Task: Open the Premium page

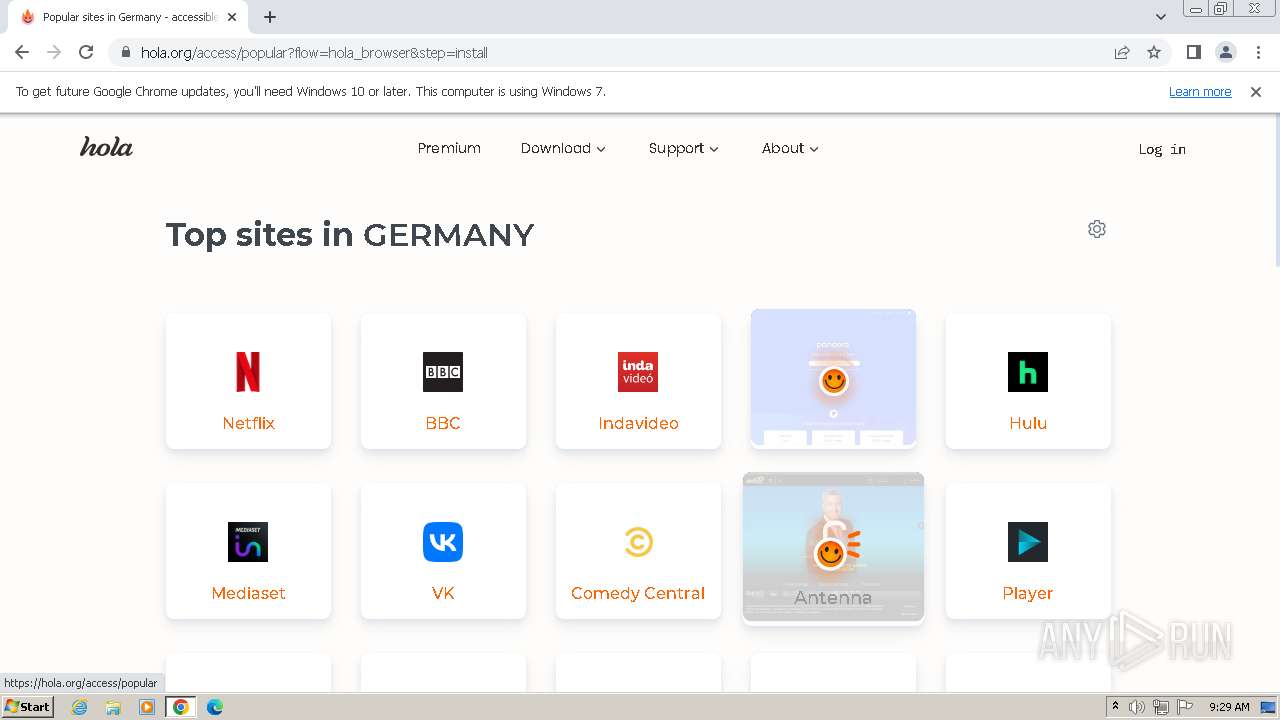Action: pyautogui.click(x=449, y=148)
